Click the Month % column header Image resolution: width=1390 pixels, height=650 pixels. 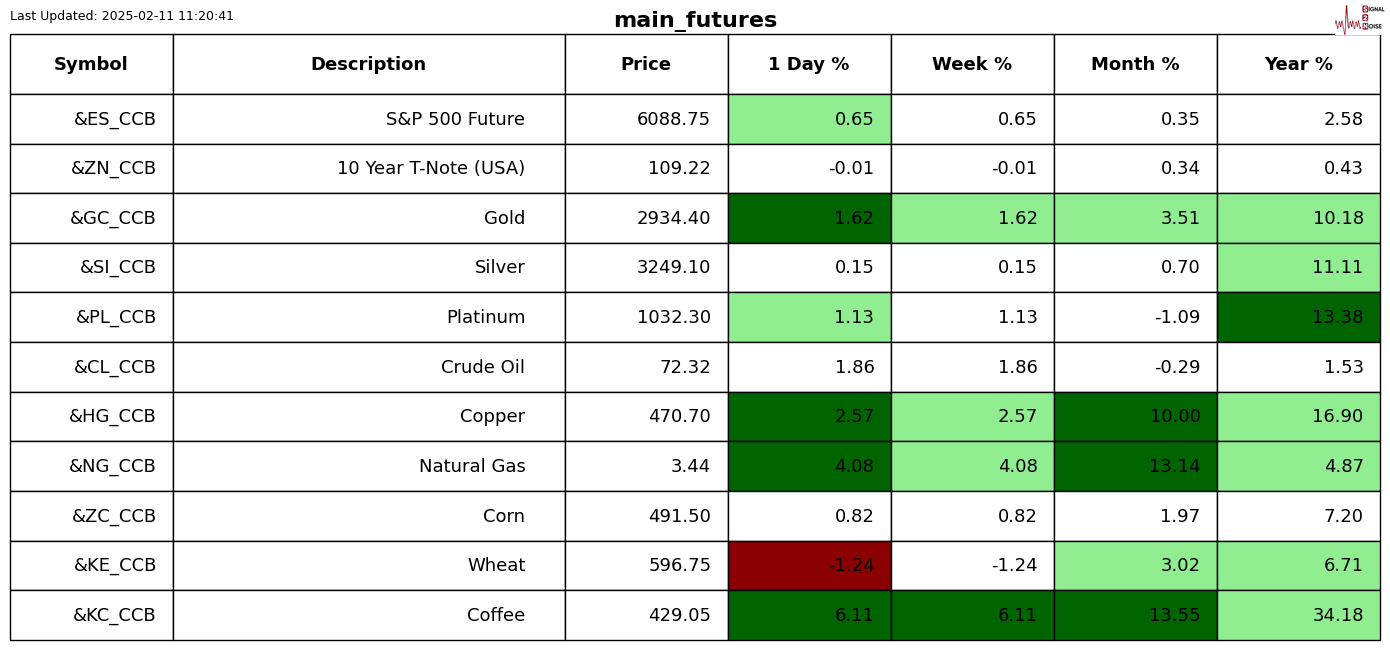pos(1135,65)
